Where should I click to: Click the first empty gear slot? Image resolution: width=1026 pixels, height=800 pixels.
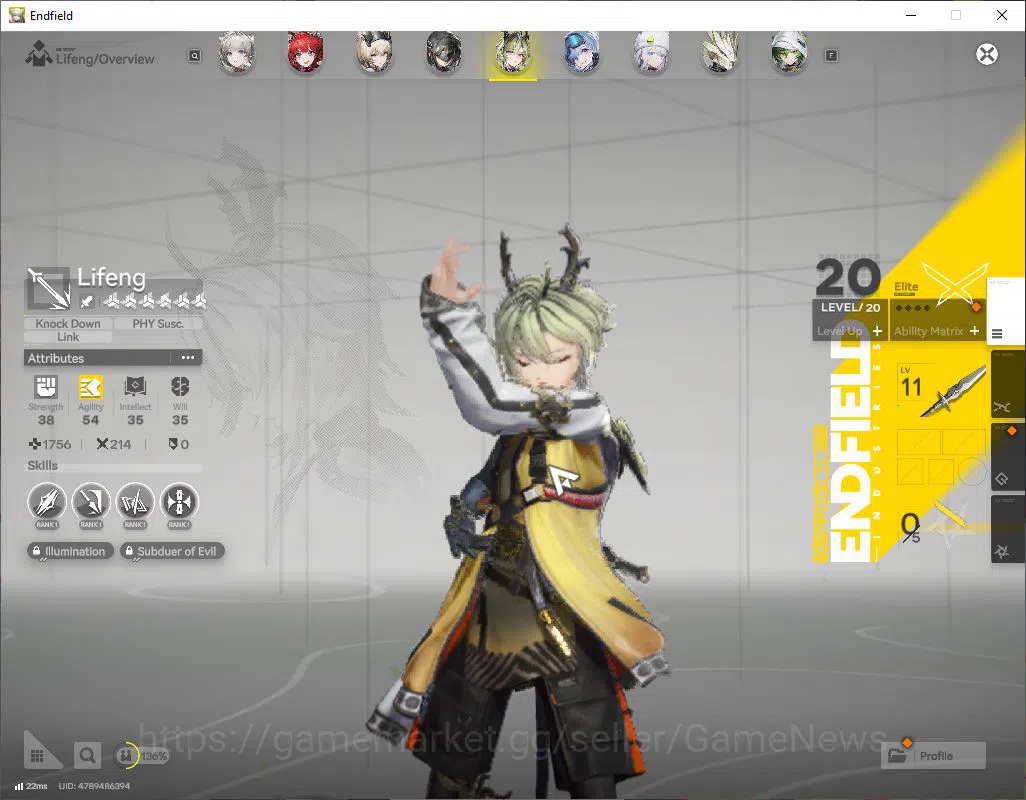918,442
